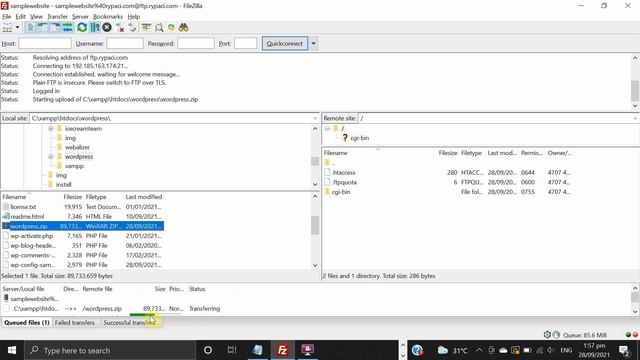The image size is (640, 360).
Task: Toggle the message log display
Action: (31, 28)
